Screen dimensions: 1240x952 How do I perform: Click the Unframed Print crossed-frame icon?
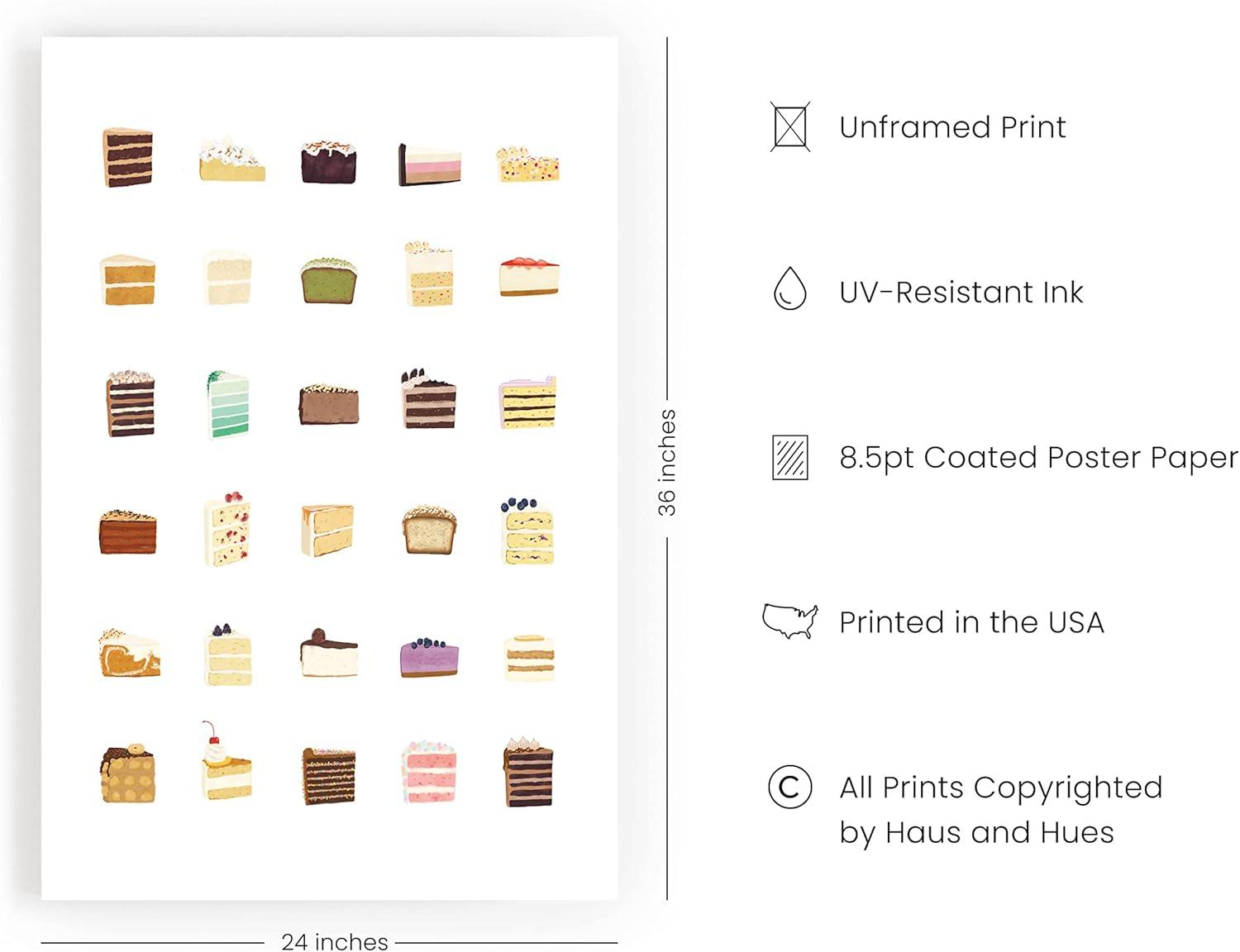click(x=789, y=127)
